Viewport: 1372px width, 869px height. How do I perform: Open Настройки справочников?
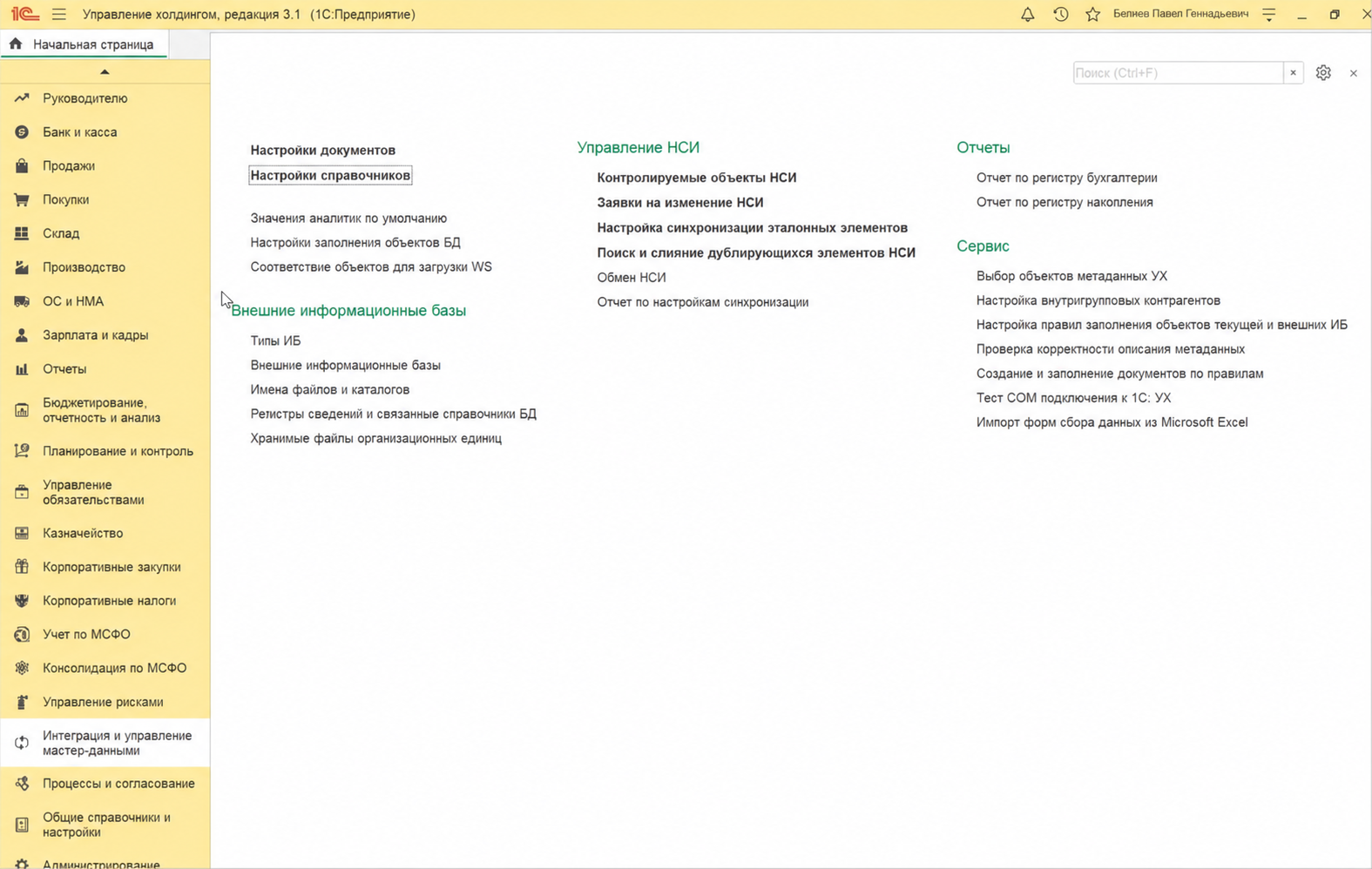click(x=330, y=175)
